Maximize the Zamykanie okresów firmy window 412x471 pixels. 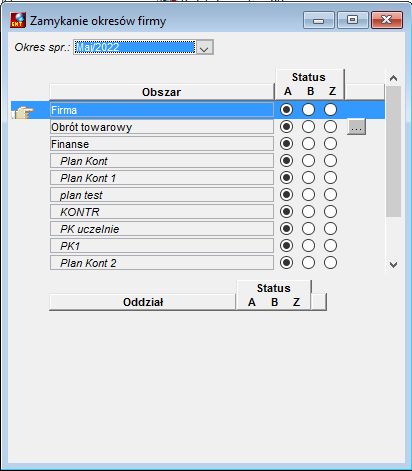[x=353, y=20]
